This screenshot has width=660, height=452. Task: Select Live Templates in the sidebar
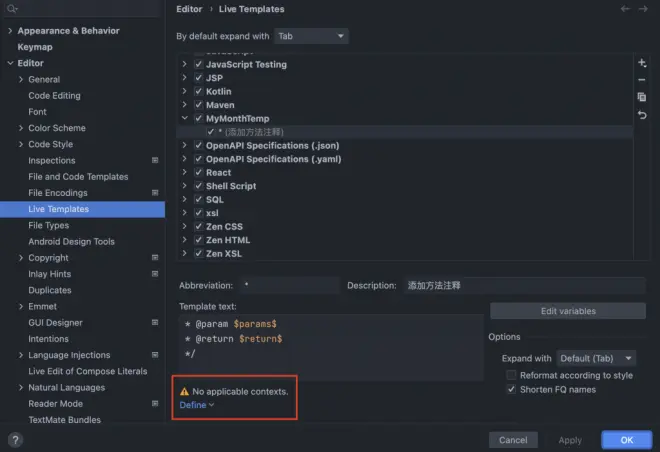[82, 209]
